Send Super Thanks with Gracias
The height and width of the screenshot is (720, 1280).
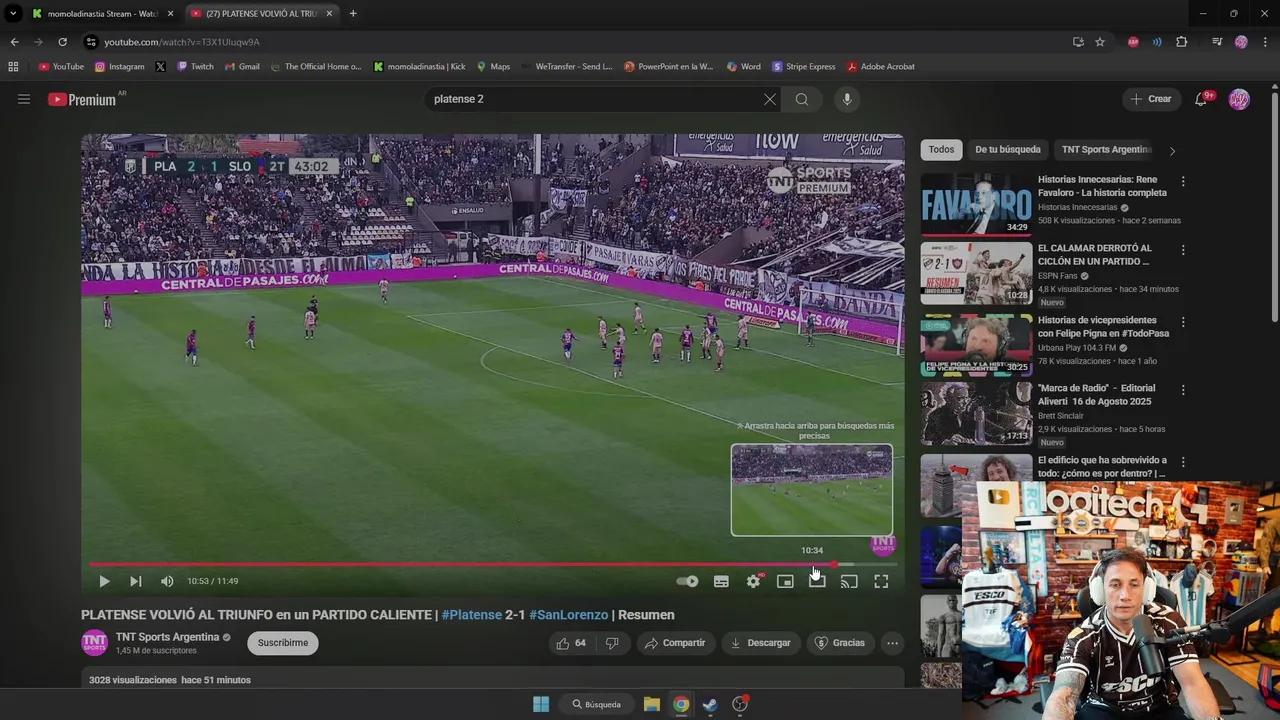839,643
